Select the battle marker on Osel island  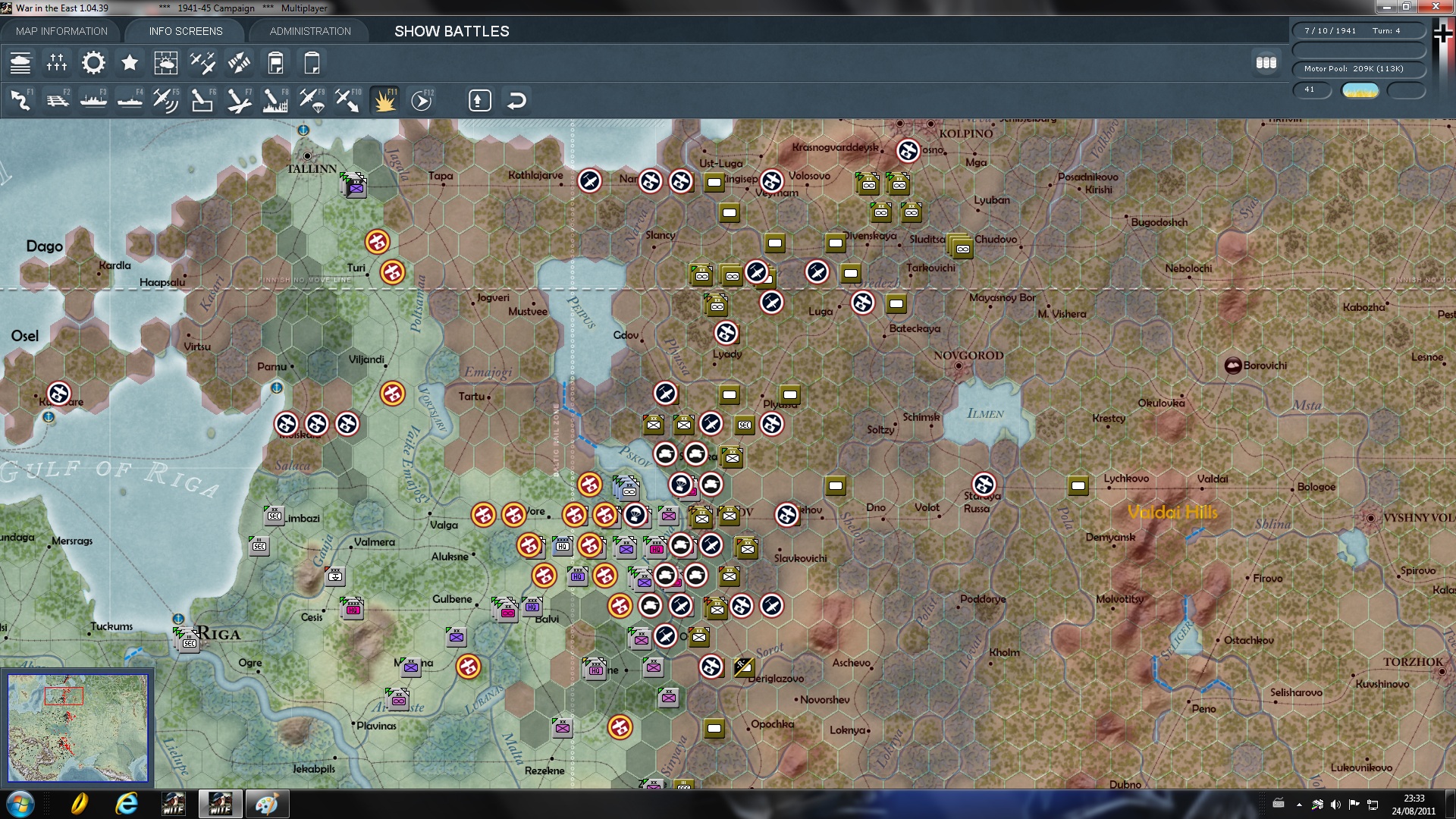(59, 394)
